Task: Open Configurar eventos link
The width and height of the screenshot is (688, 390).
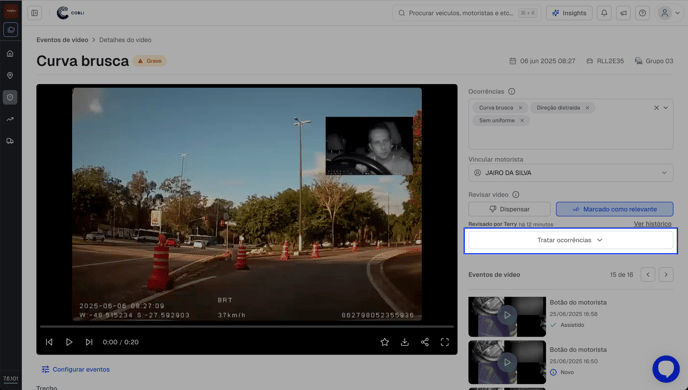Action: click(x=75, y=369)
